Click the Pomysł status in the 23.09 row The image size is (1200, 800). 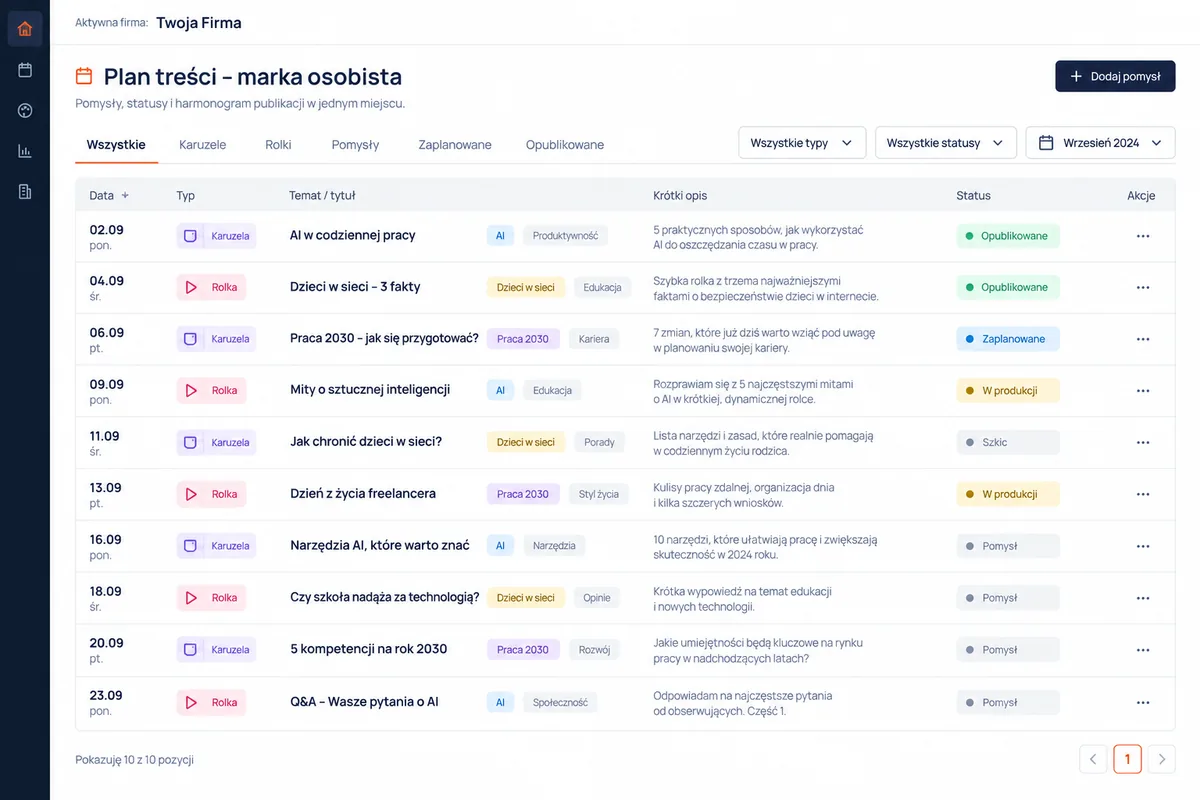(1008, 702)
